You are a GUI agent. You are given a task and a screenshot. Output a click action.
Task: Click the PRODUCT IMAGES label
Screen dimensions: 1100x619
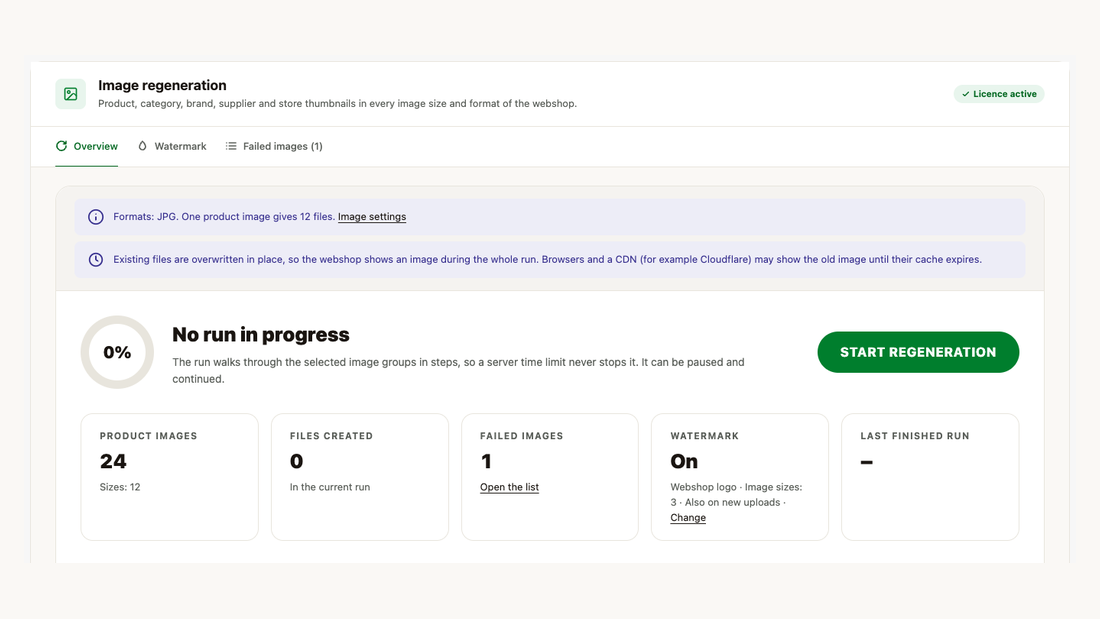148,436
